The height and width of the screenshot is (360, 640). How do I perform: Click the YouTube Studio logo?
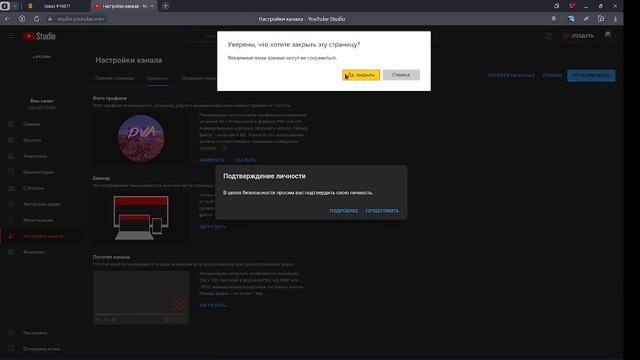(x=39, y=36)
